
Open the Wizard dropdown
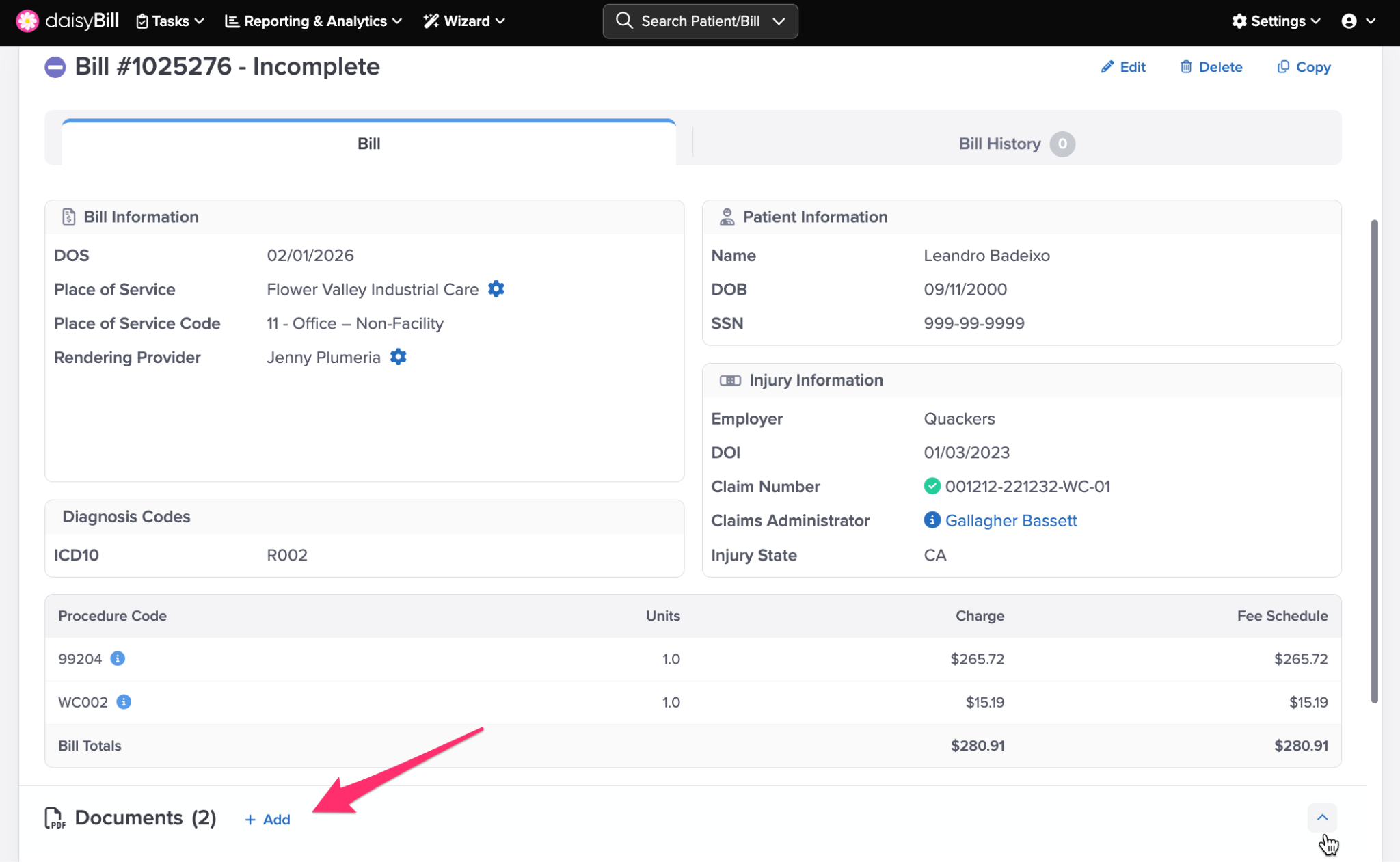click(x=464, y=21)
